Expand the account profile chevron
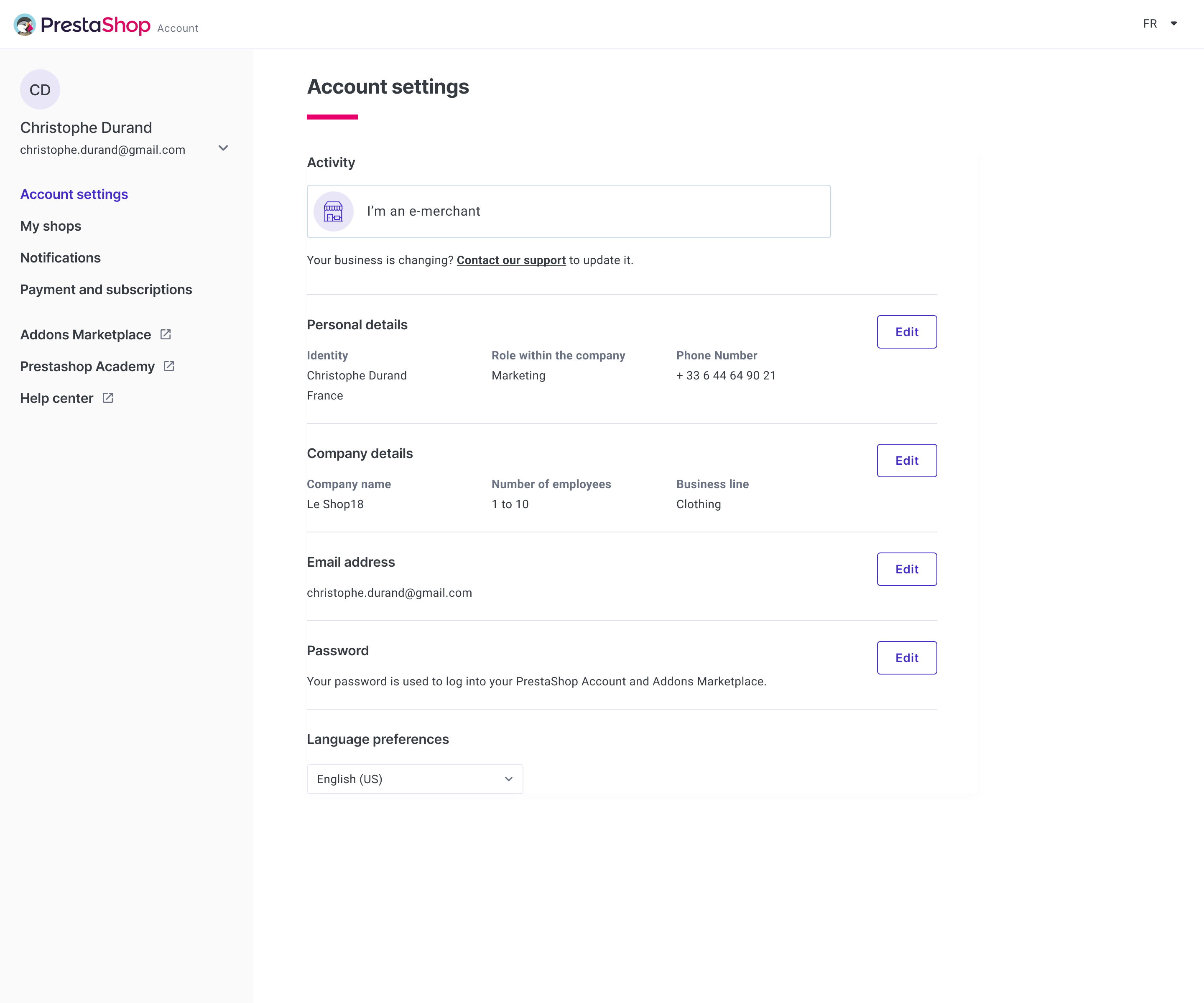1204x1003 pixels. [x=223, y=148]
